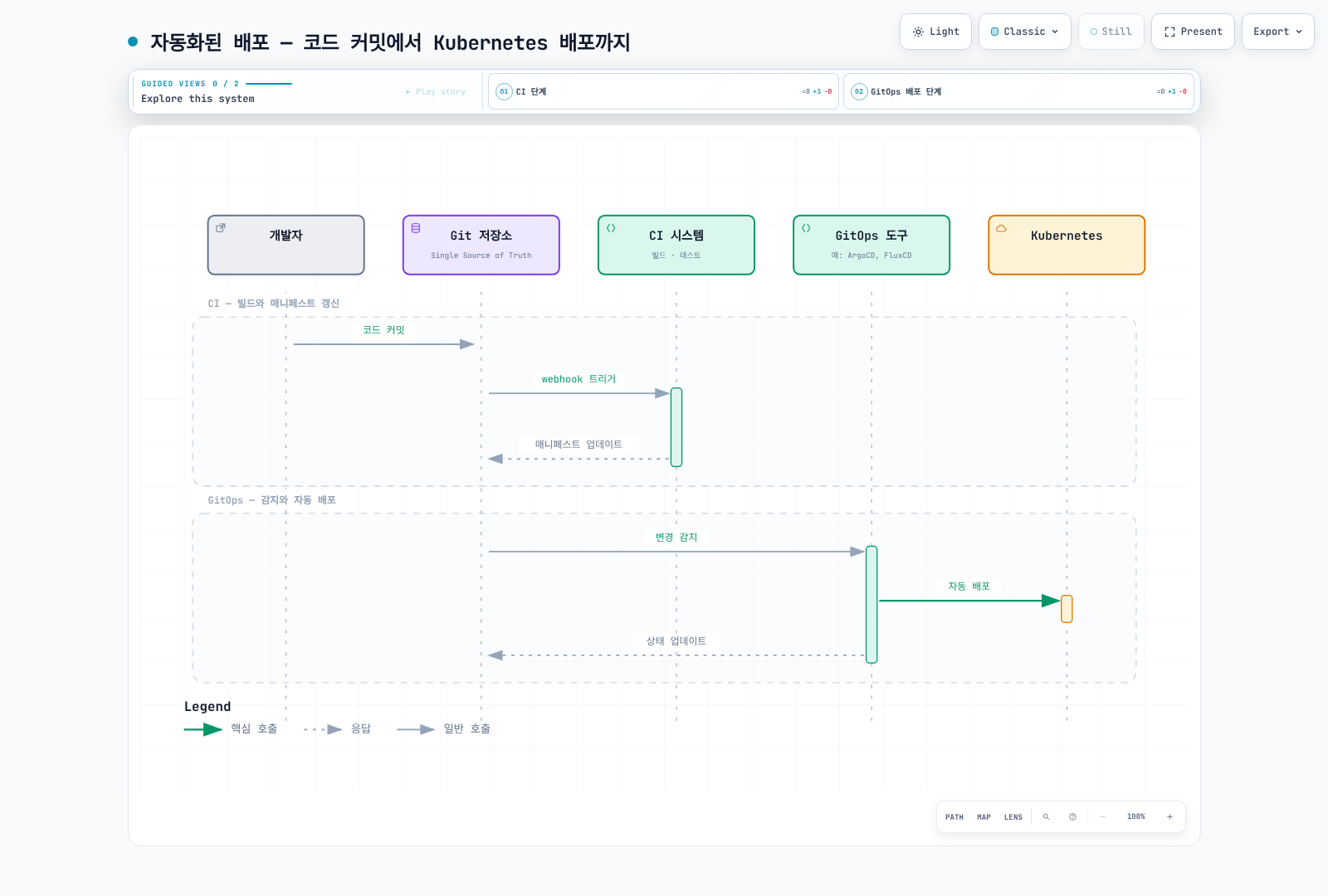Select the 자동 배포 message label
The height and width of the screenshot is (896, 1328).
pos(969,587)
